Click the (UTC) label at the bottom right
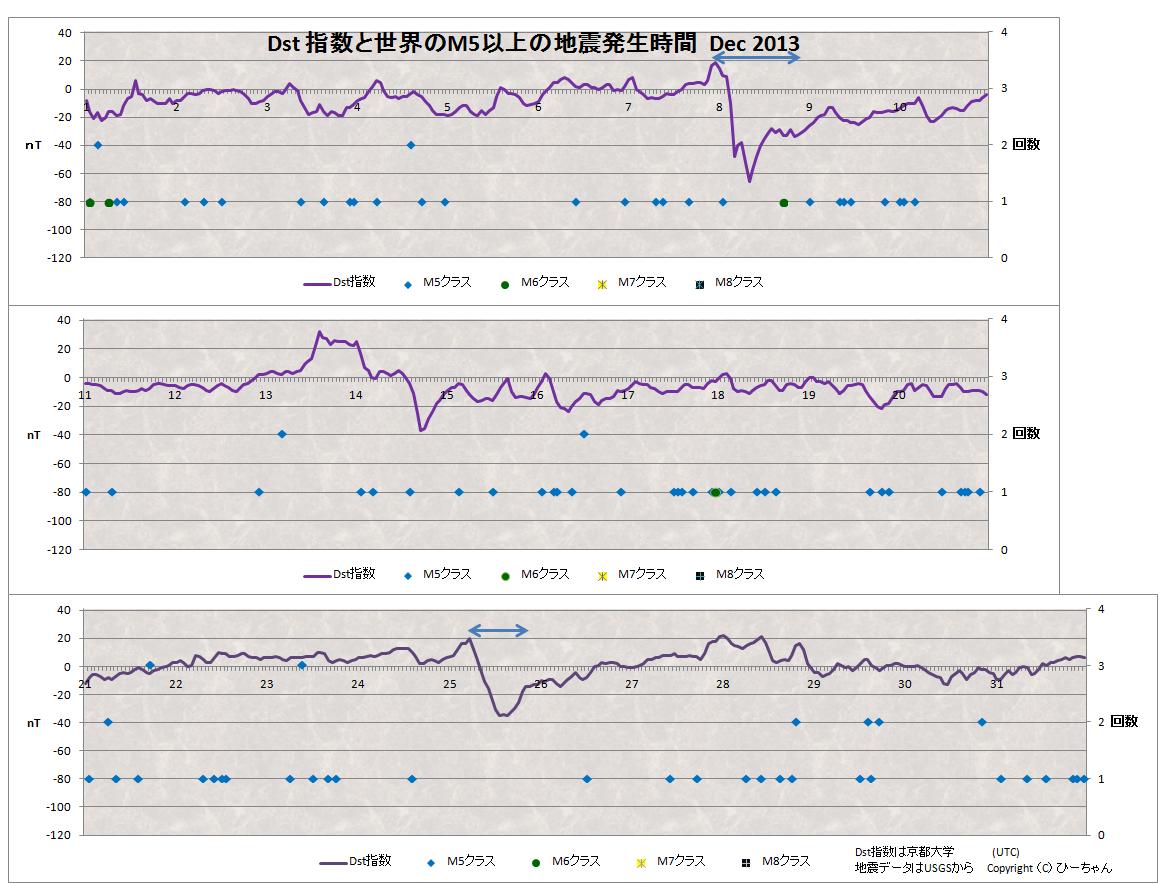The height and width of the screenshot is (883, 1163). [x=1005, y=852]
